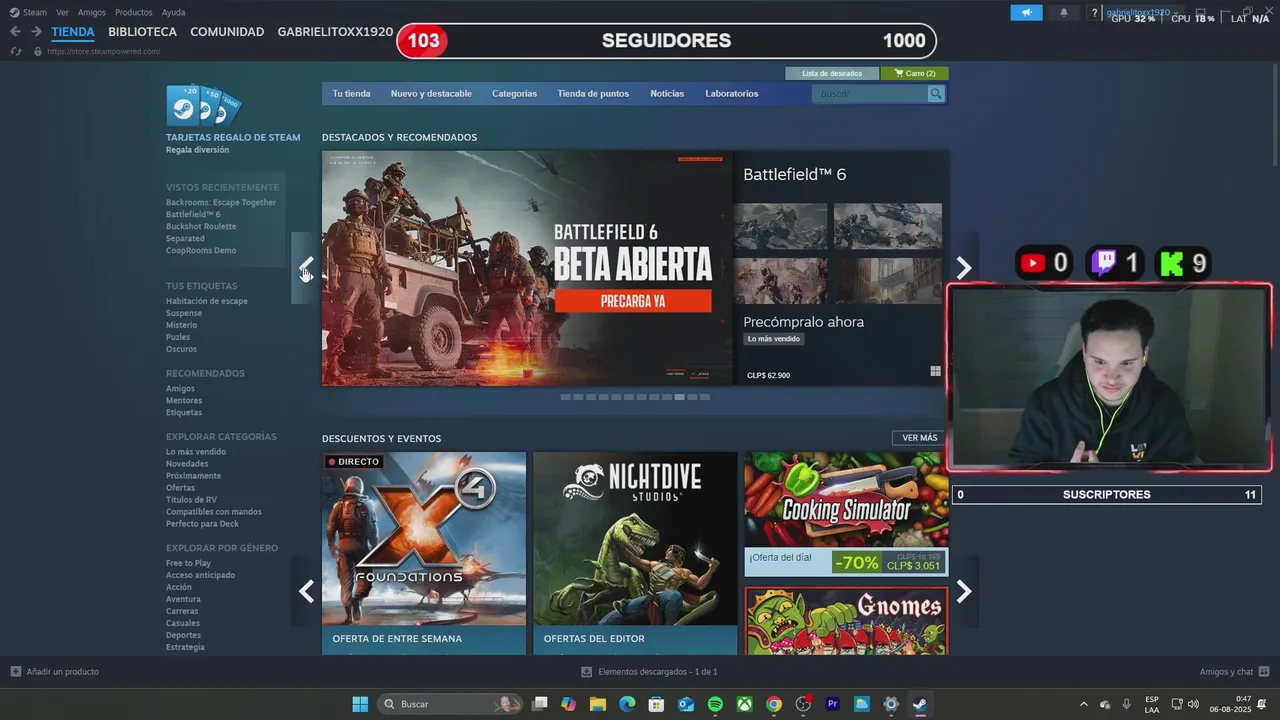
Task: Open Lo más vendido category link
Action: pyautogui.click(x=196, y=452)
